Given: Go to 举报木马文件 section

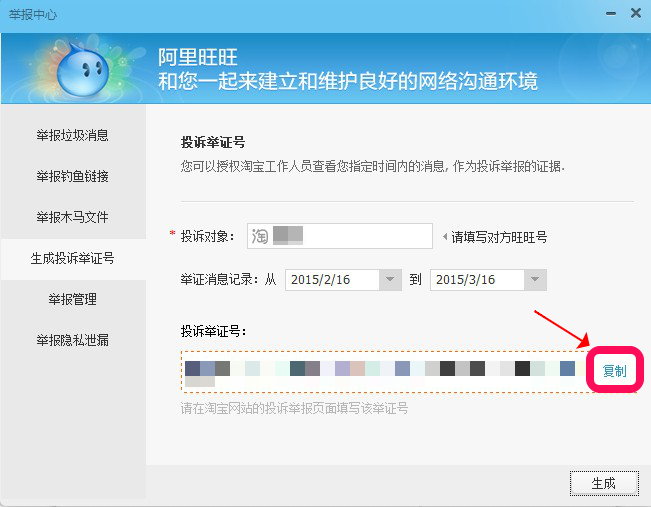Looking at the screenshot, I should click(x=72, y=217).
